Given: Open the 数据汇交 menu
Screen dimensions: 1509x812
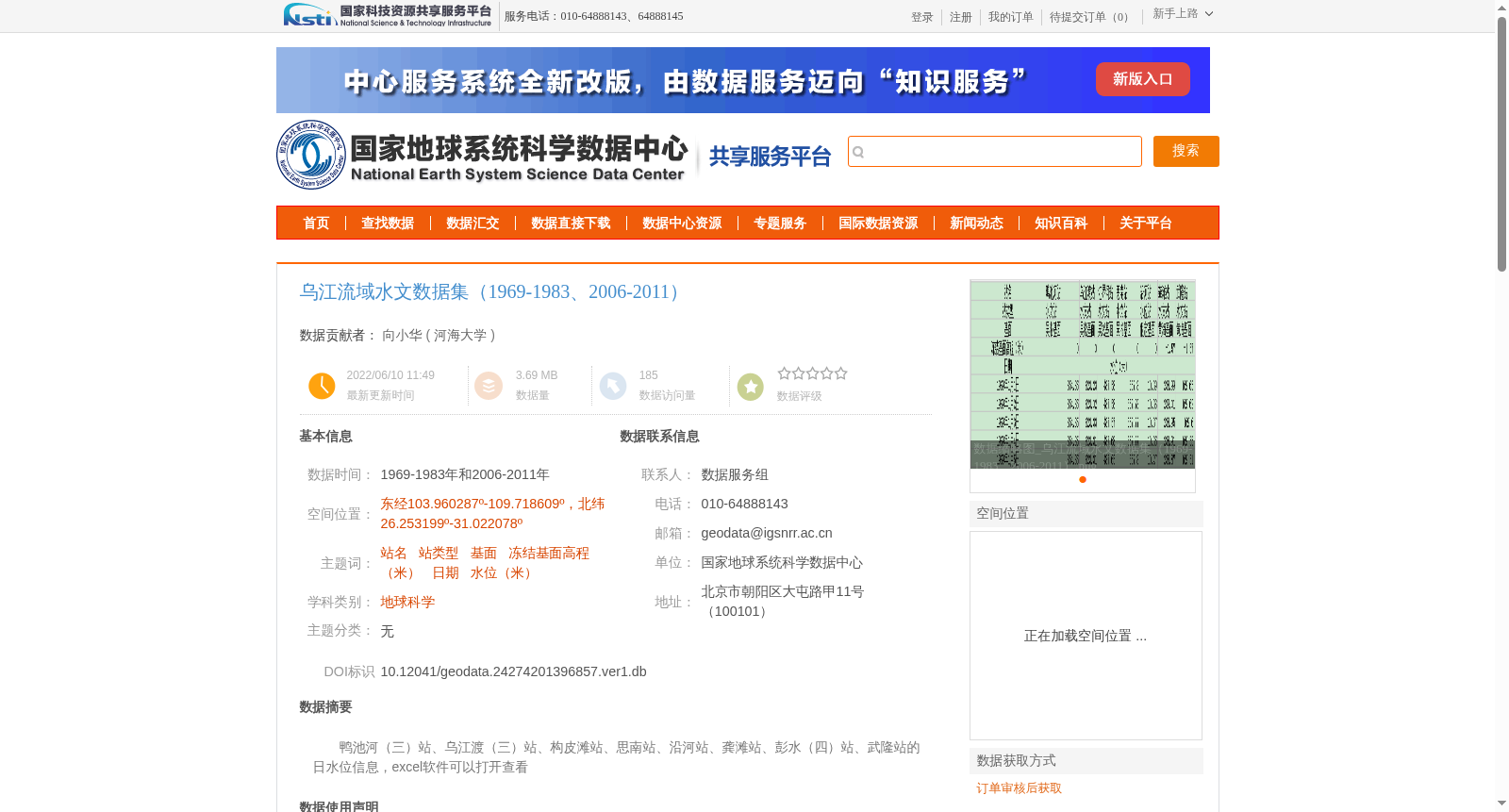Looking at the screenshot, I should [473, 224].
